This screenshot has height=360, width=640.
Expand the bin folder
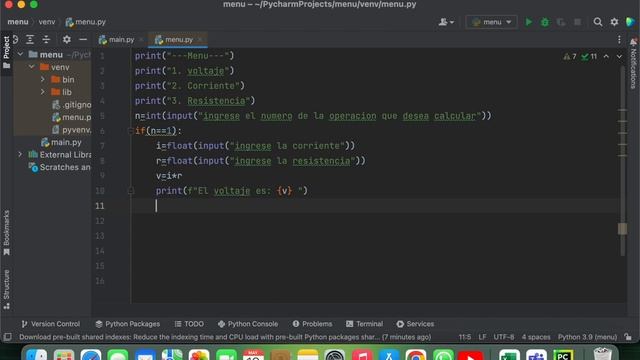42,79
